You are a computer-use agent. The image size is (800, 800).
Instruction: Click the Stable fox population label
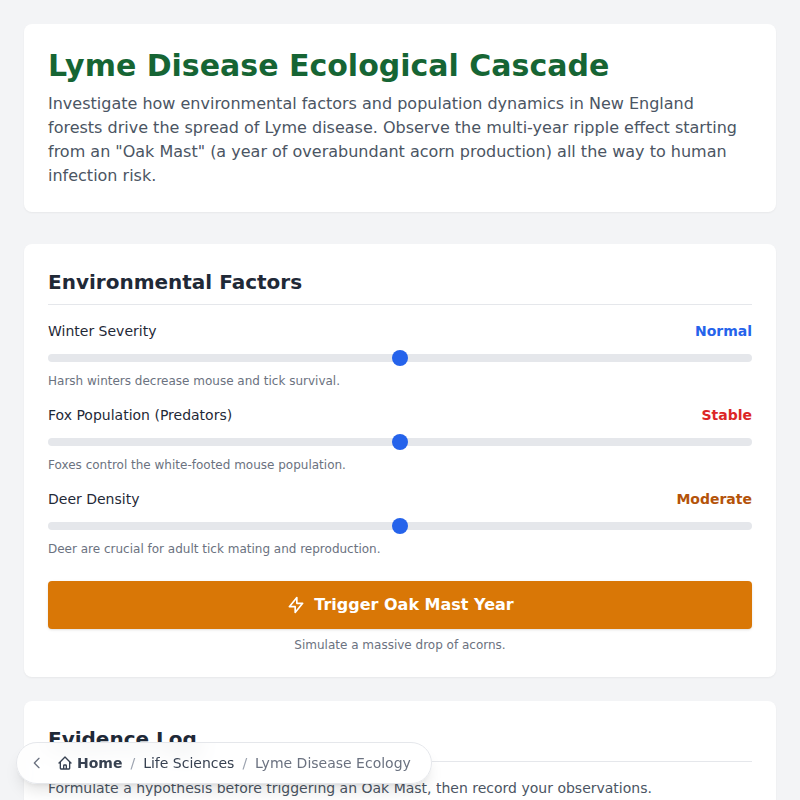[x=726, y=415]
